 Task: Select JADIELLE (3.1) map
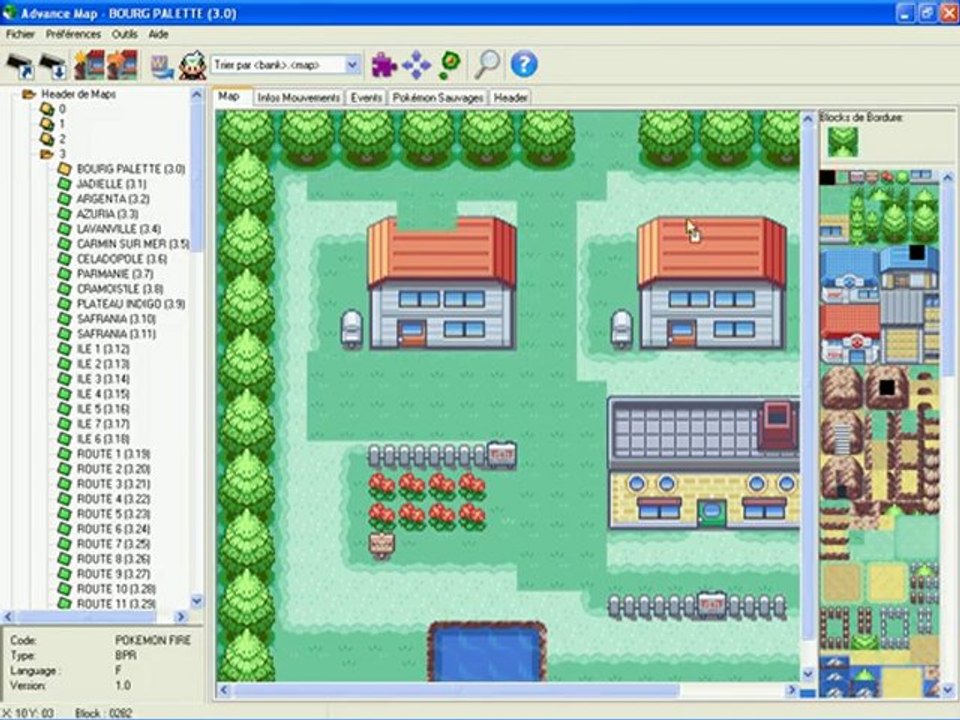coord(111,184)
